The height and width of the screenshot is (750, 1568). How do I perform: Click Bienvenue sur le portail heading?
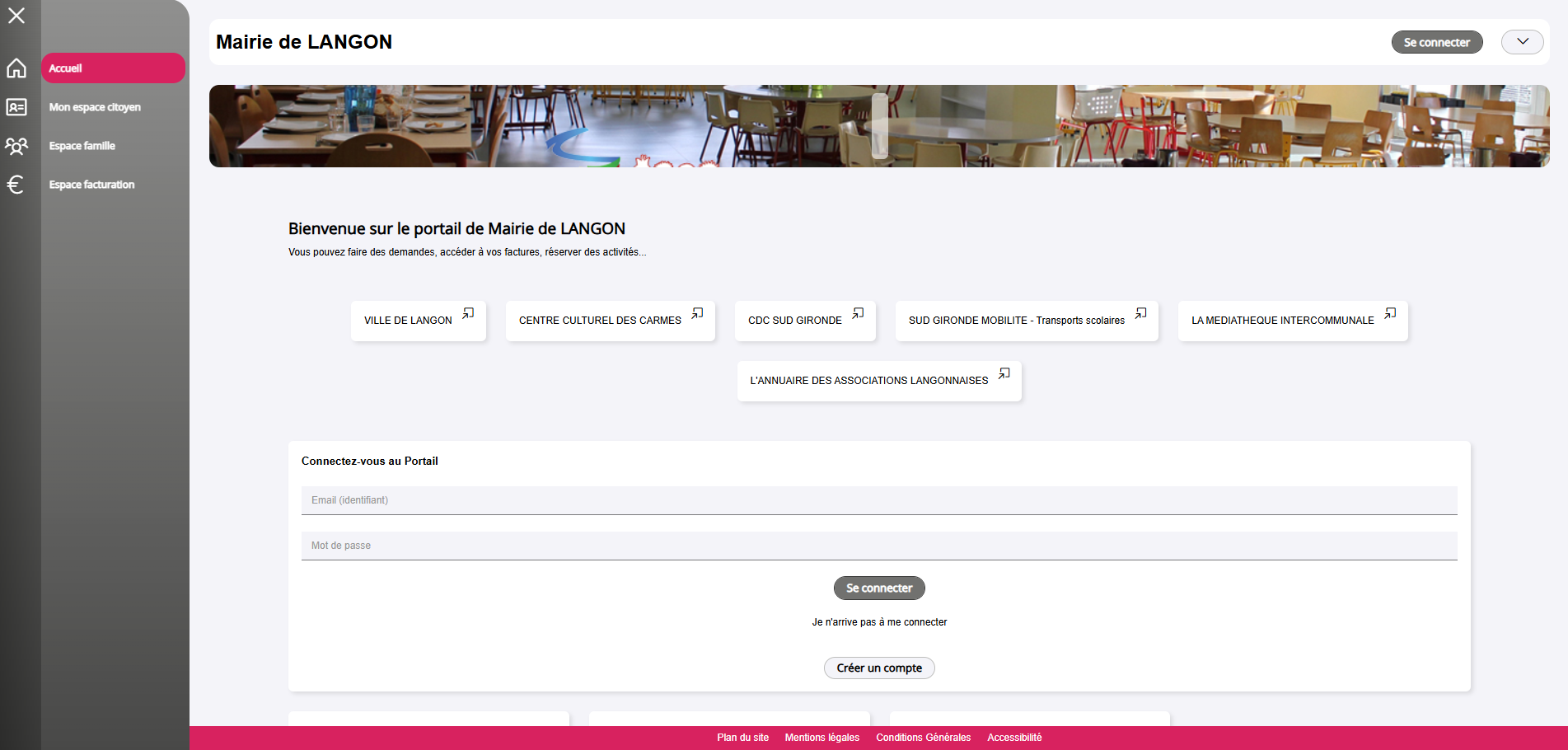point(456,229)
